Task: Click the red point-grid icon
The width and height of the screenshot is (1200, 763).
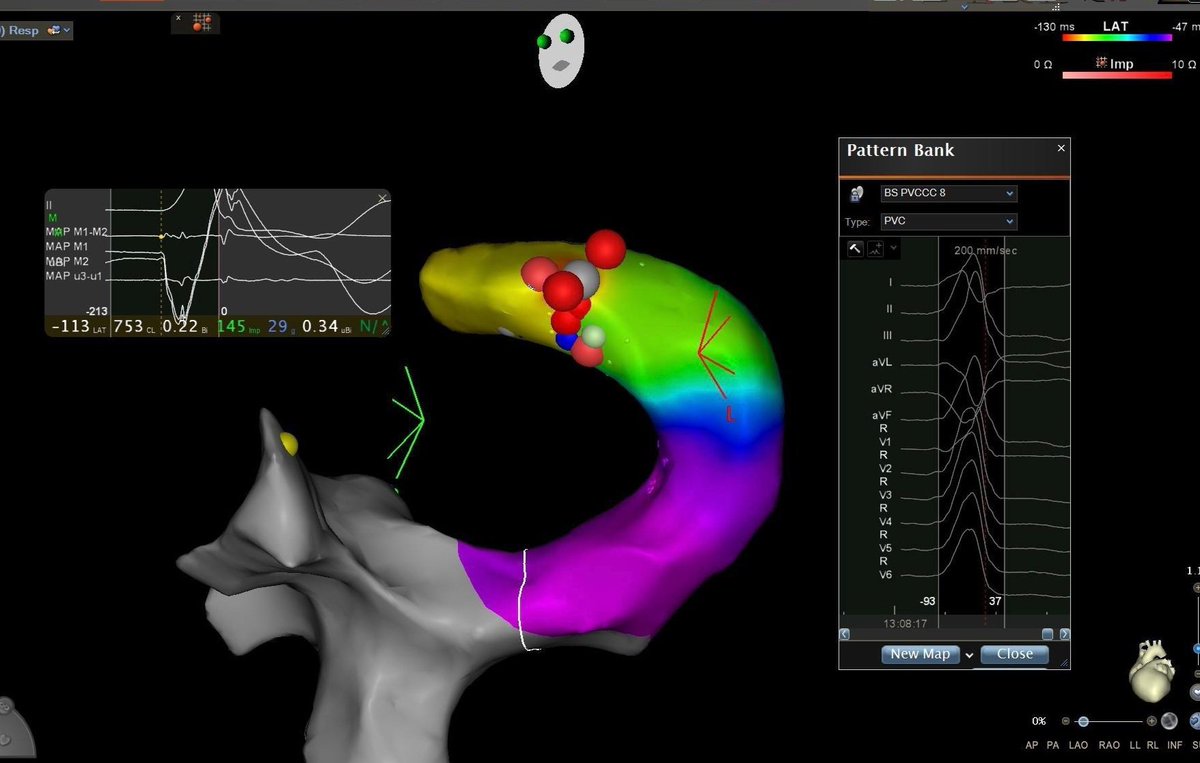Action: click(x=203, y=22)
